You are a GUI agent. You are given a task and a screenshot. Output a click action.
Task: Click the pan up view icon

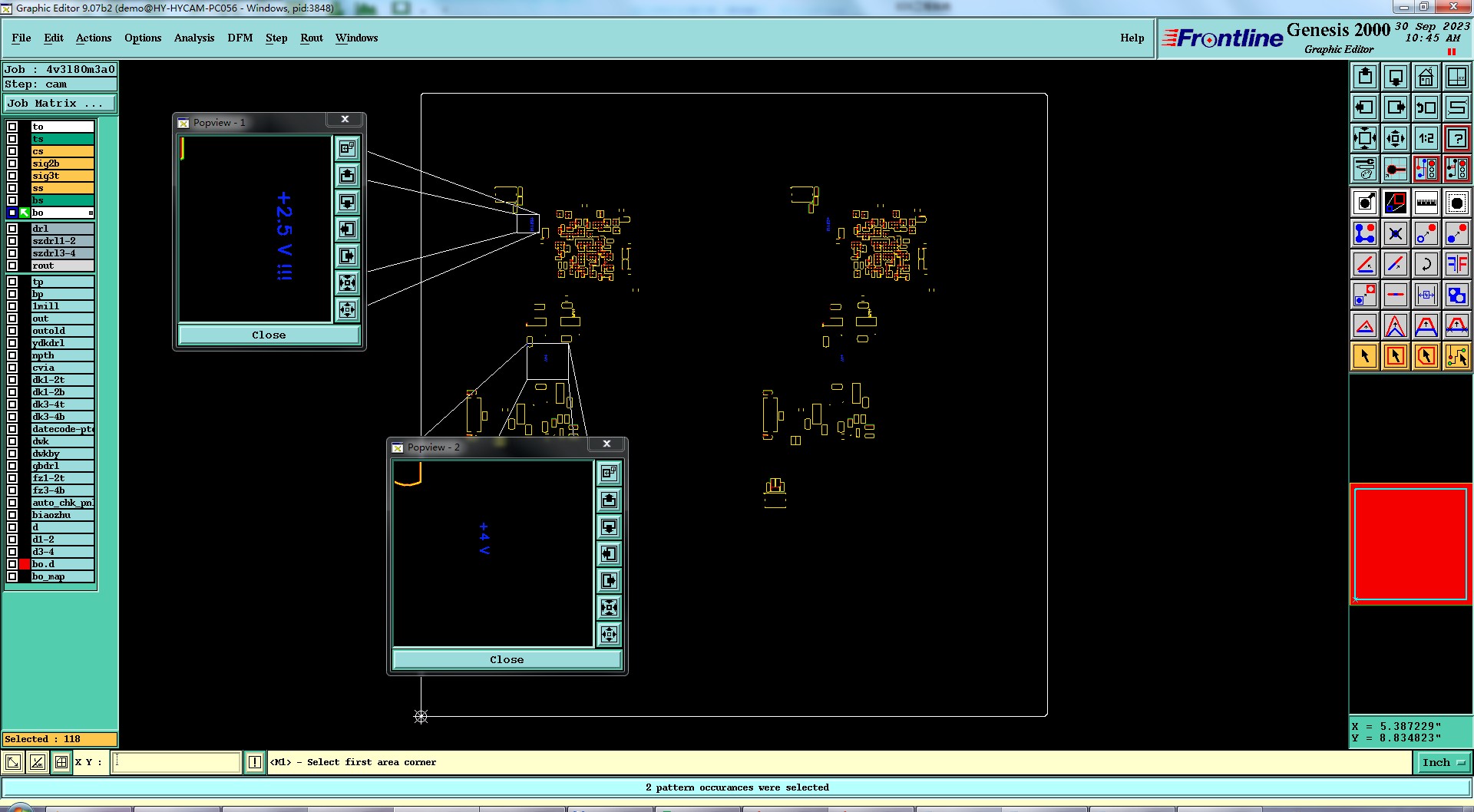tap(1365, 77)
